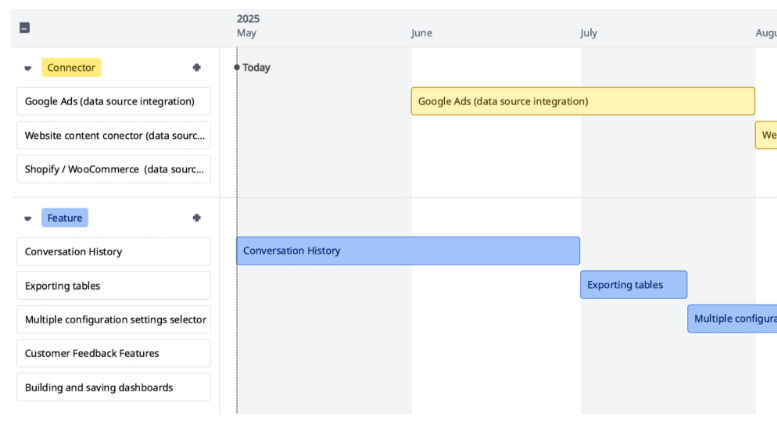Click the yellow Connector group label
Image resolution: width=777 pixels, height=429 pixels.
(x=71, y=68)
